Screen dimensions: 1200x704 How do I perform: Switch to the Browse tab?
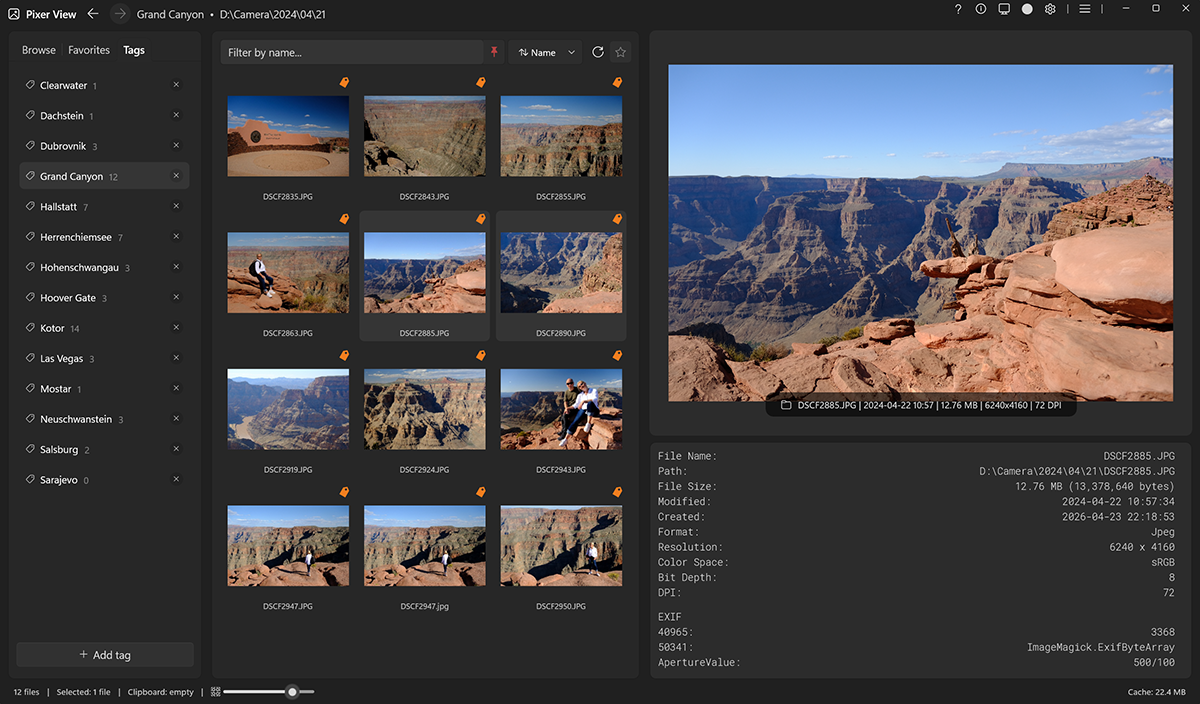click(39, 49)
